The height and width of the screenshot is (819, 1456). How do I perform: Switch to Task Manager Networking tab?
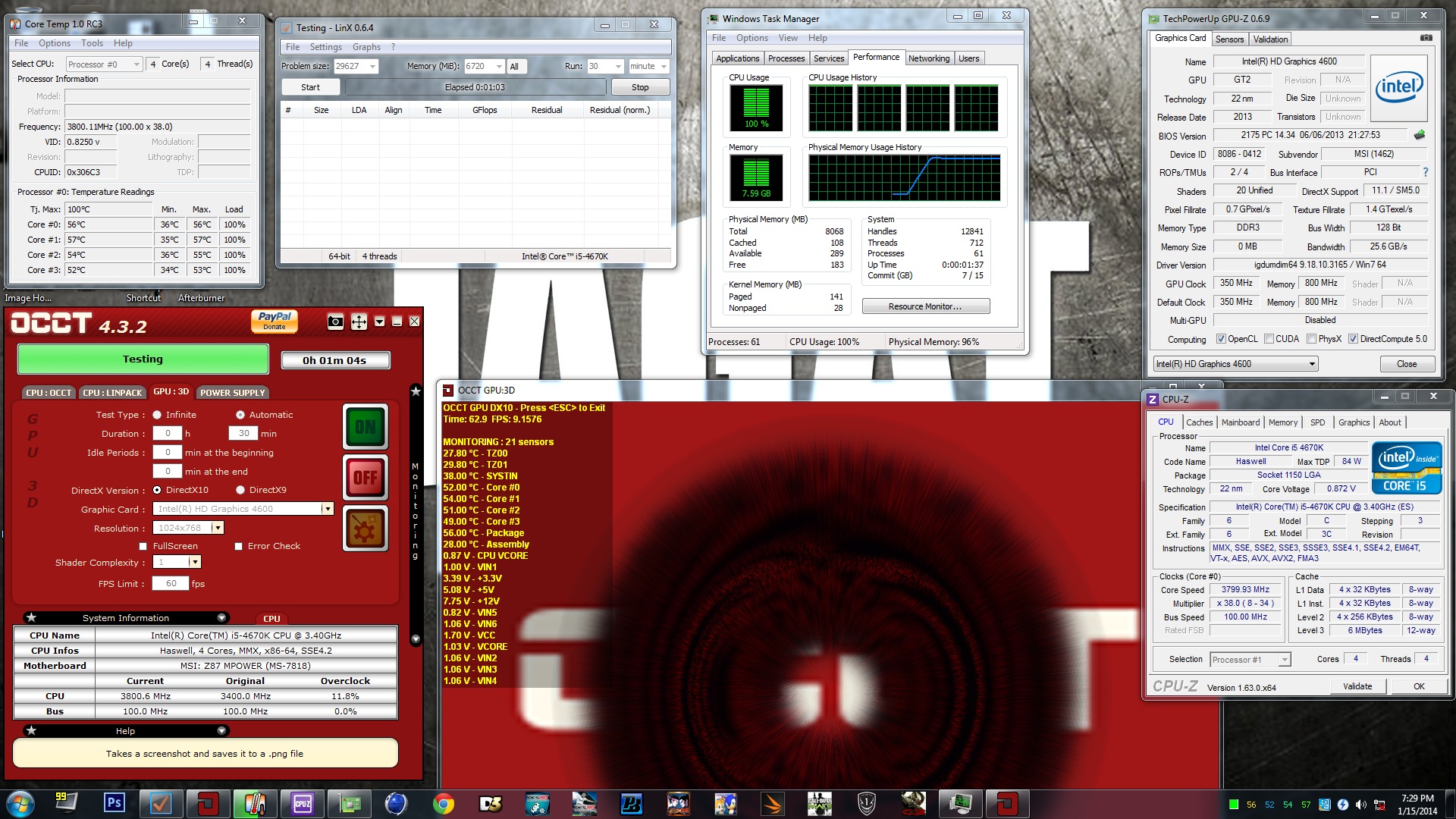tap(929, 58)
